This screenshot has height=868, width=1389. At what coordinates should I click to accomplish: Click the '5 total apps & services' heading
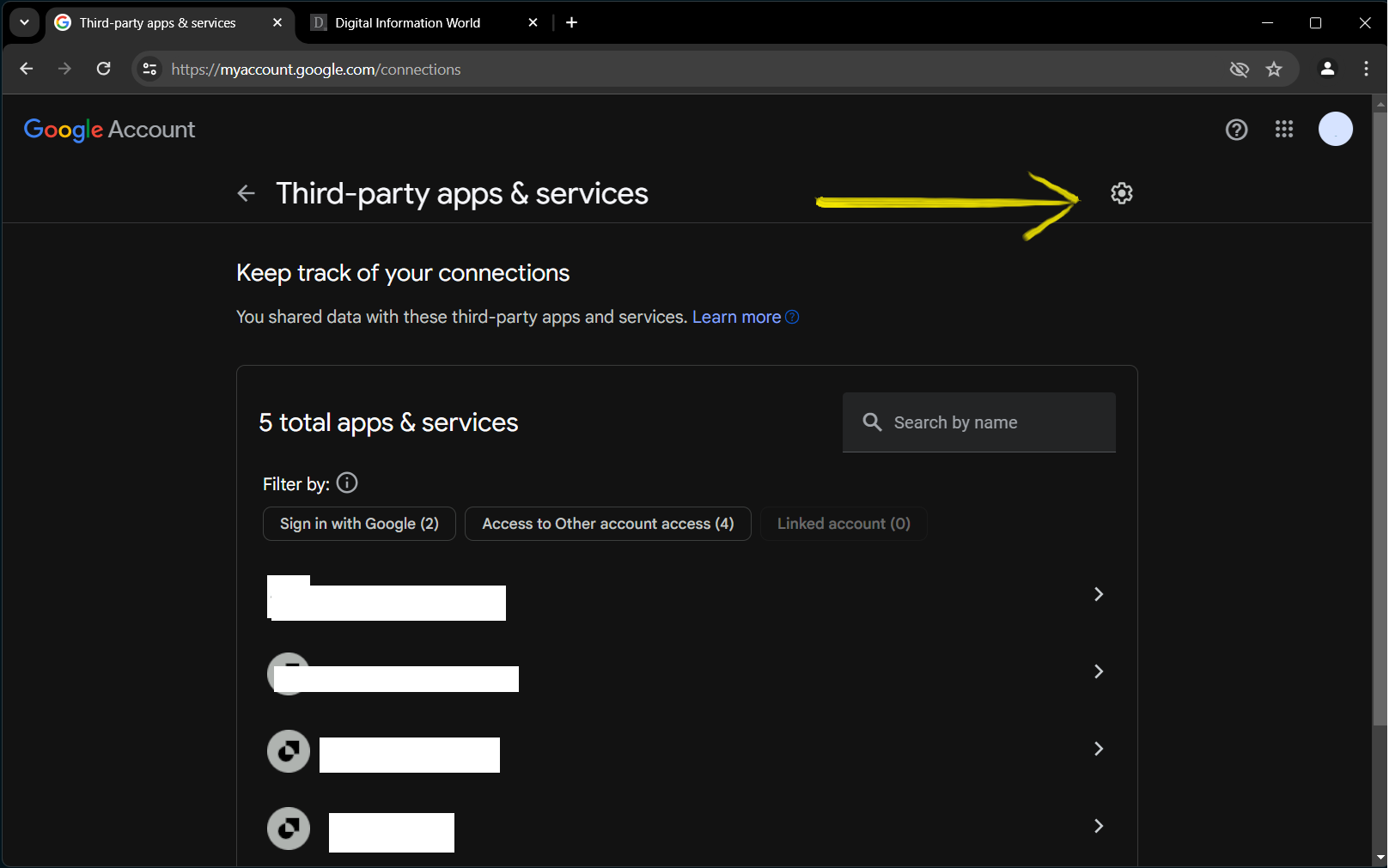coord(388,422)
